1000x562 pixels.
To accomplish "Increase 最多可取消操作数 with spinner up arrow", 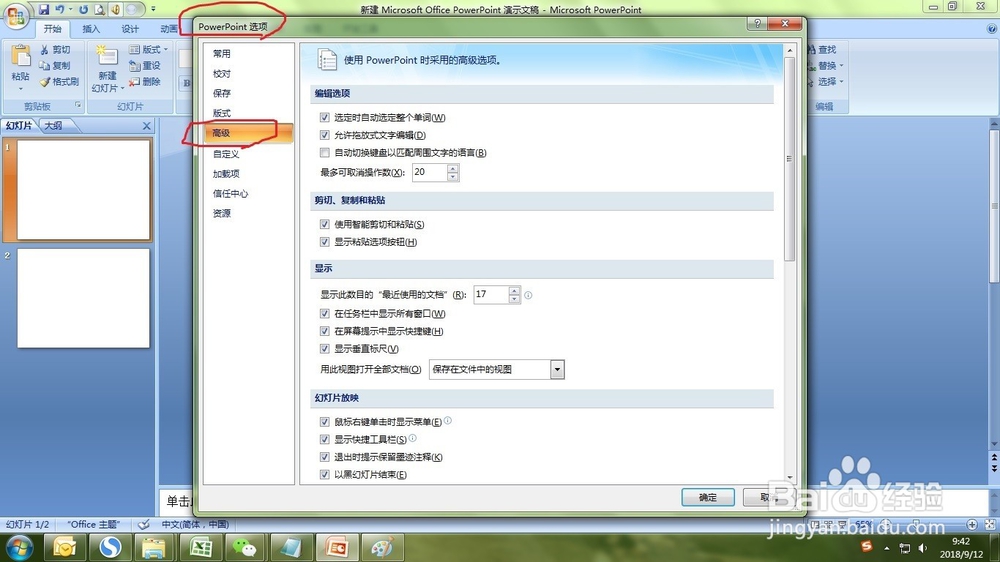I will (x=453, y=168).
